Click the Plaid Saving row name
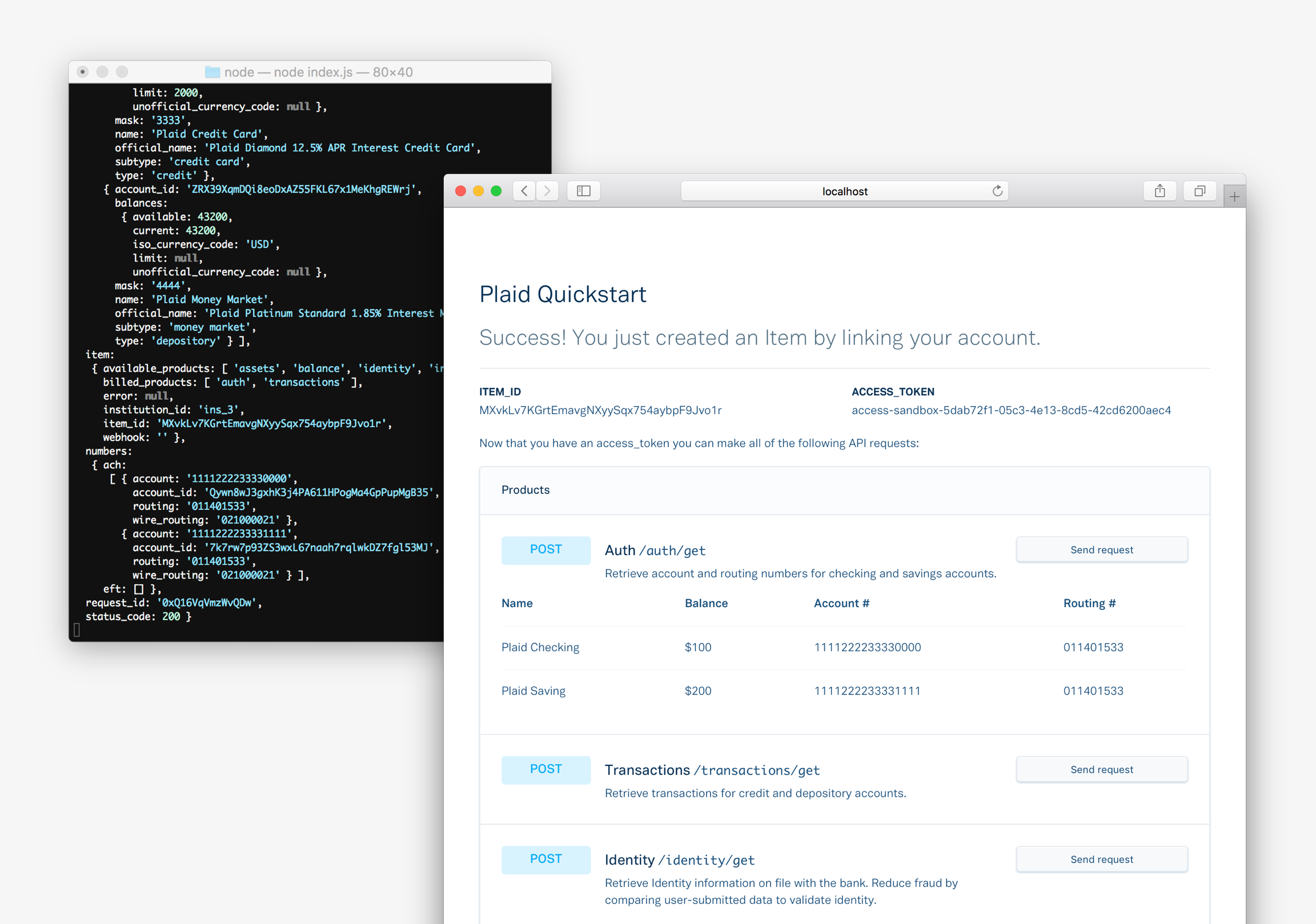 coord(533,690)
